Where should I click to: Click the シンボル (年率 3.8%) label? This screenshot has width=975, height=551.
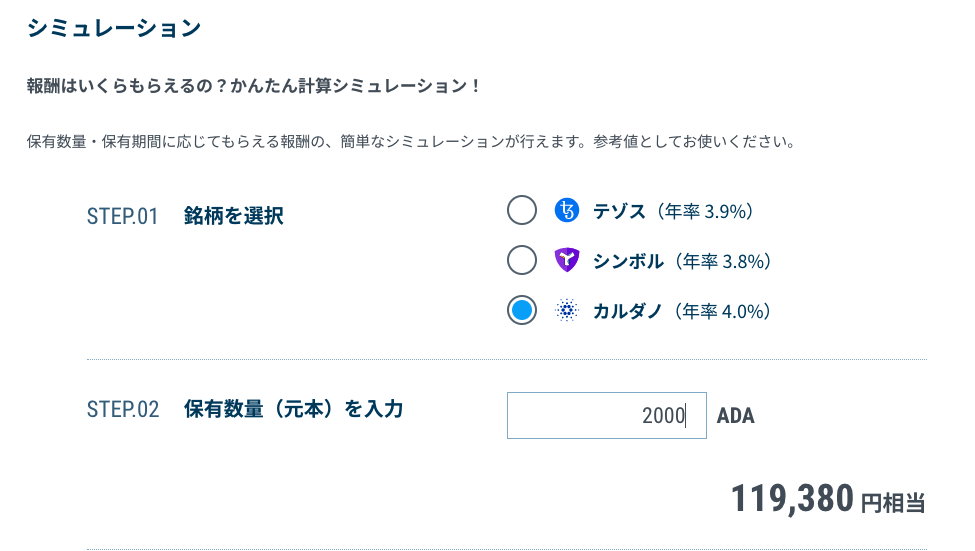682,261
